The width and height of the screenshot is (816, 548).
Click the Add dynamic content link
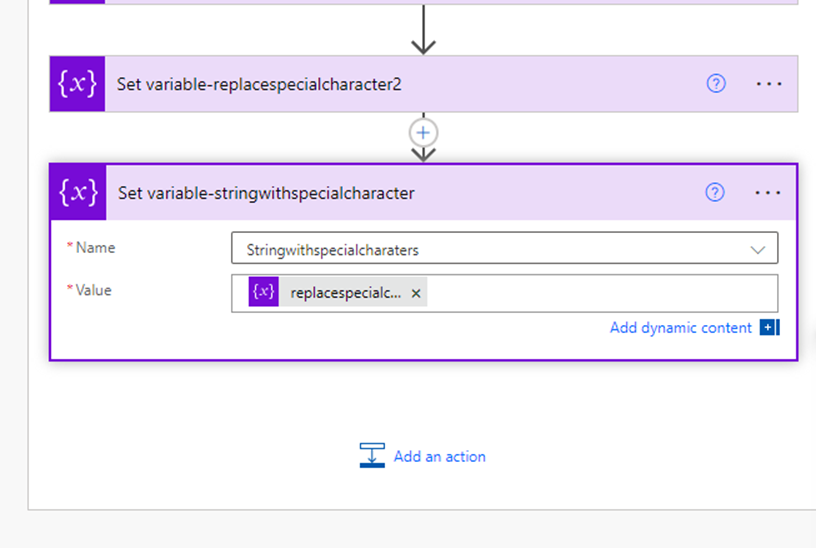[680, 328]
